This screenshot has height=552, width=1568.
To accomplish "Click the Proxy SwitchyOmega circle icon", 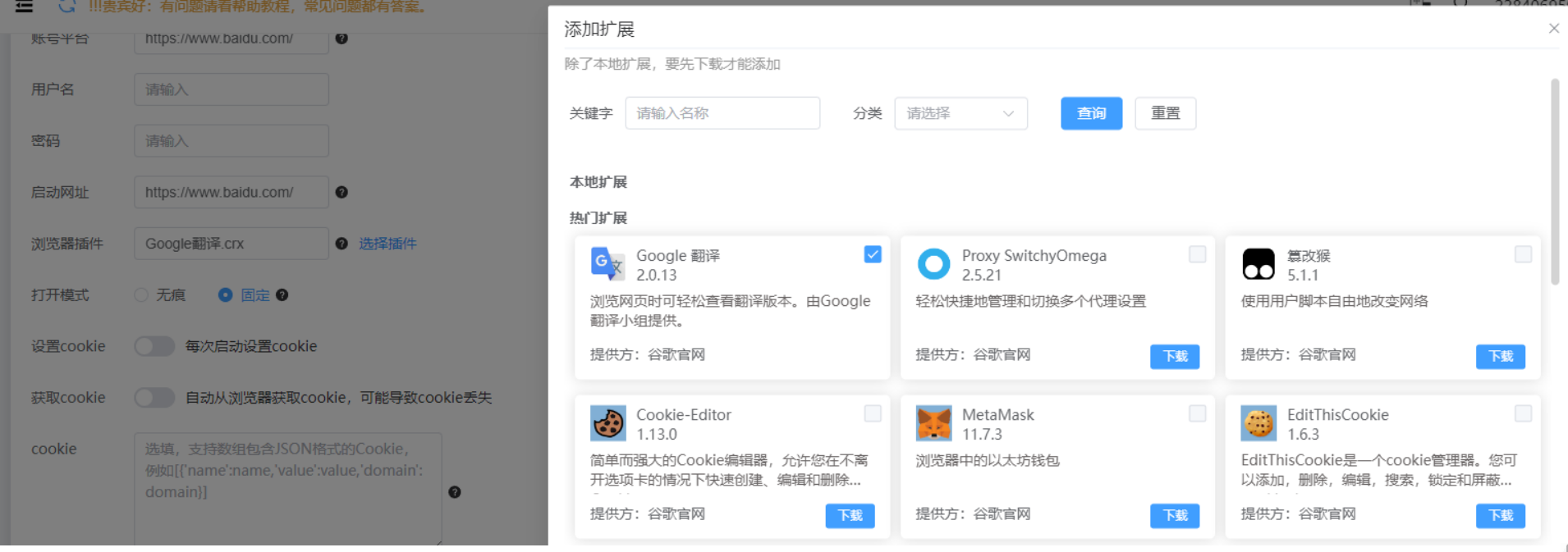I will 933,264.
